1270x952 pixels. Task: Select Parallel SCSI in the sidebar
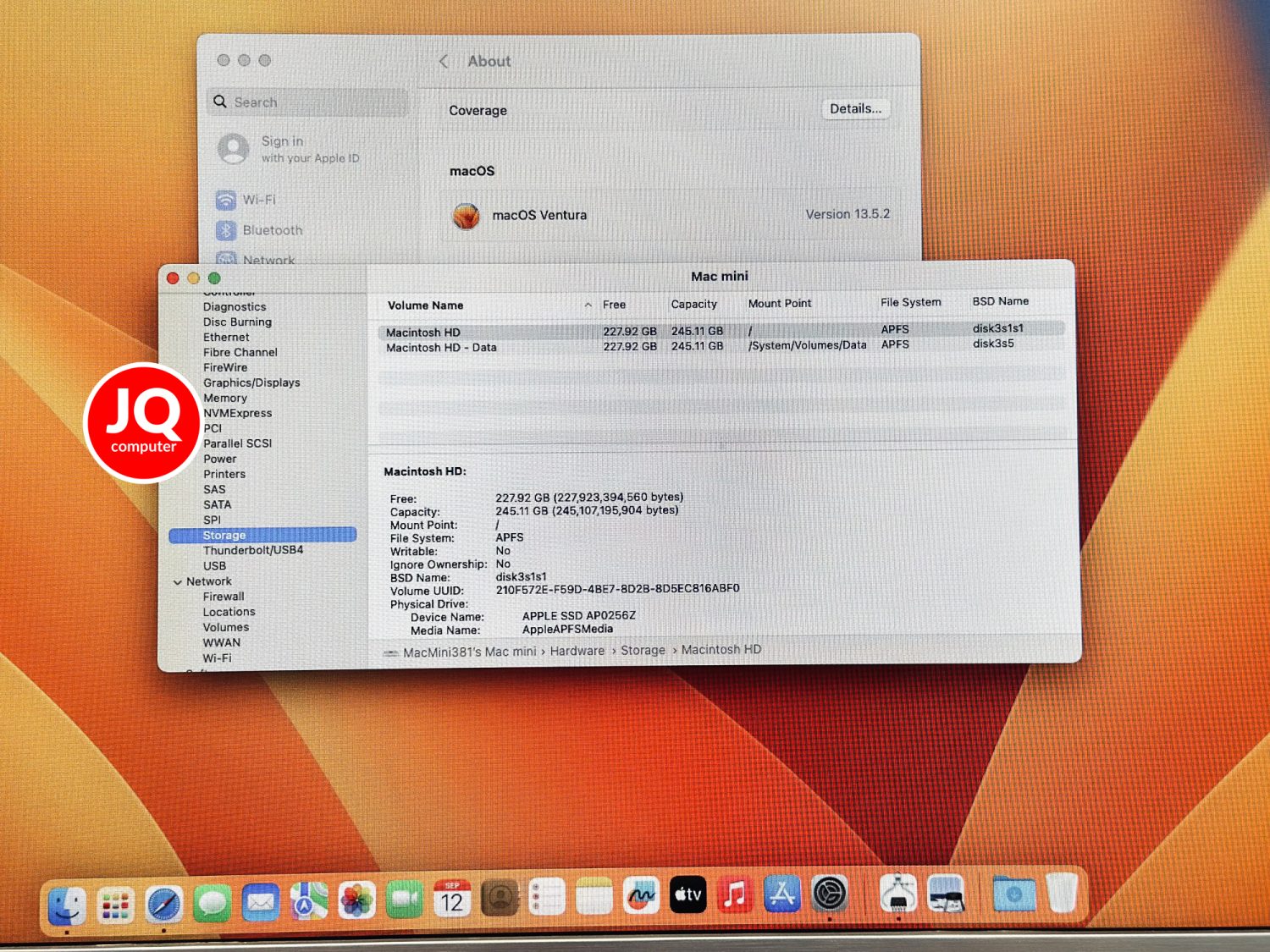point(237,444)
